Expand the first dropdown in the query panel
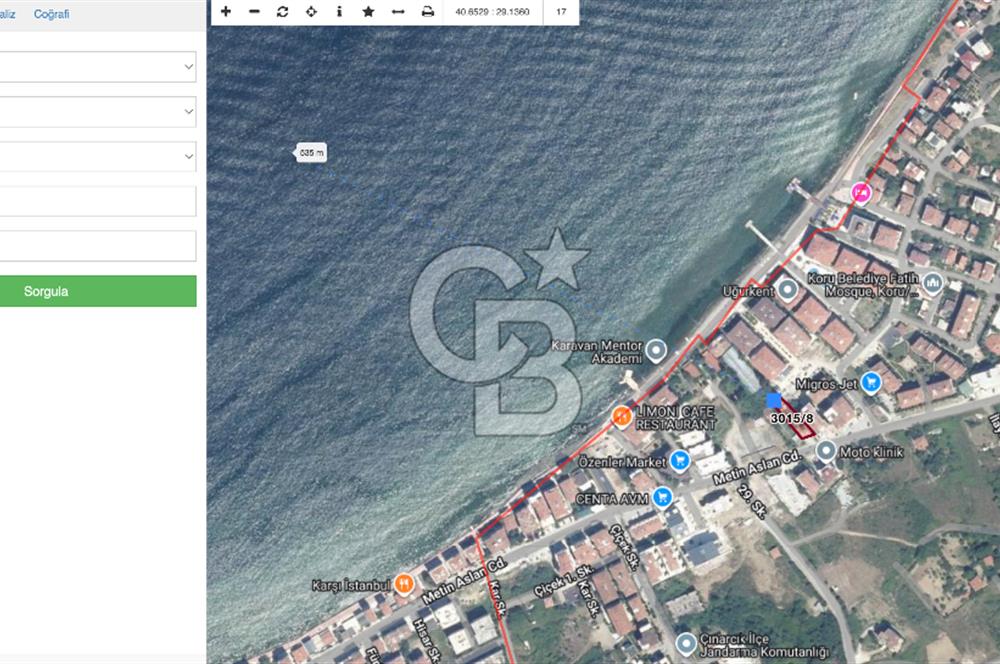1000x664 pixels. [96, 66]
